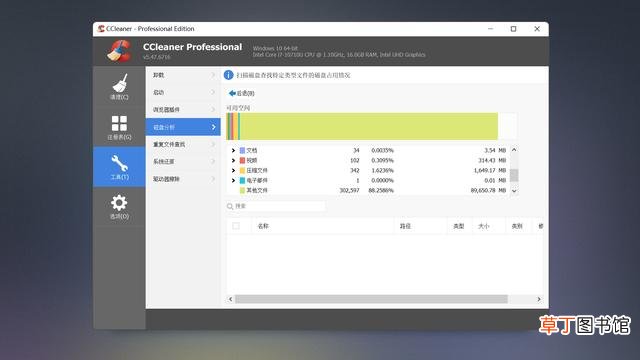Click the 1,649.17 MB size value
Image resolution: width=640 pixels, height=360 pixels.
(490, 170)
